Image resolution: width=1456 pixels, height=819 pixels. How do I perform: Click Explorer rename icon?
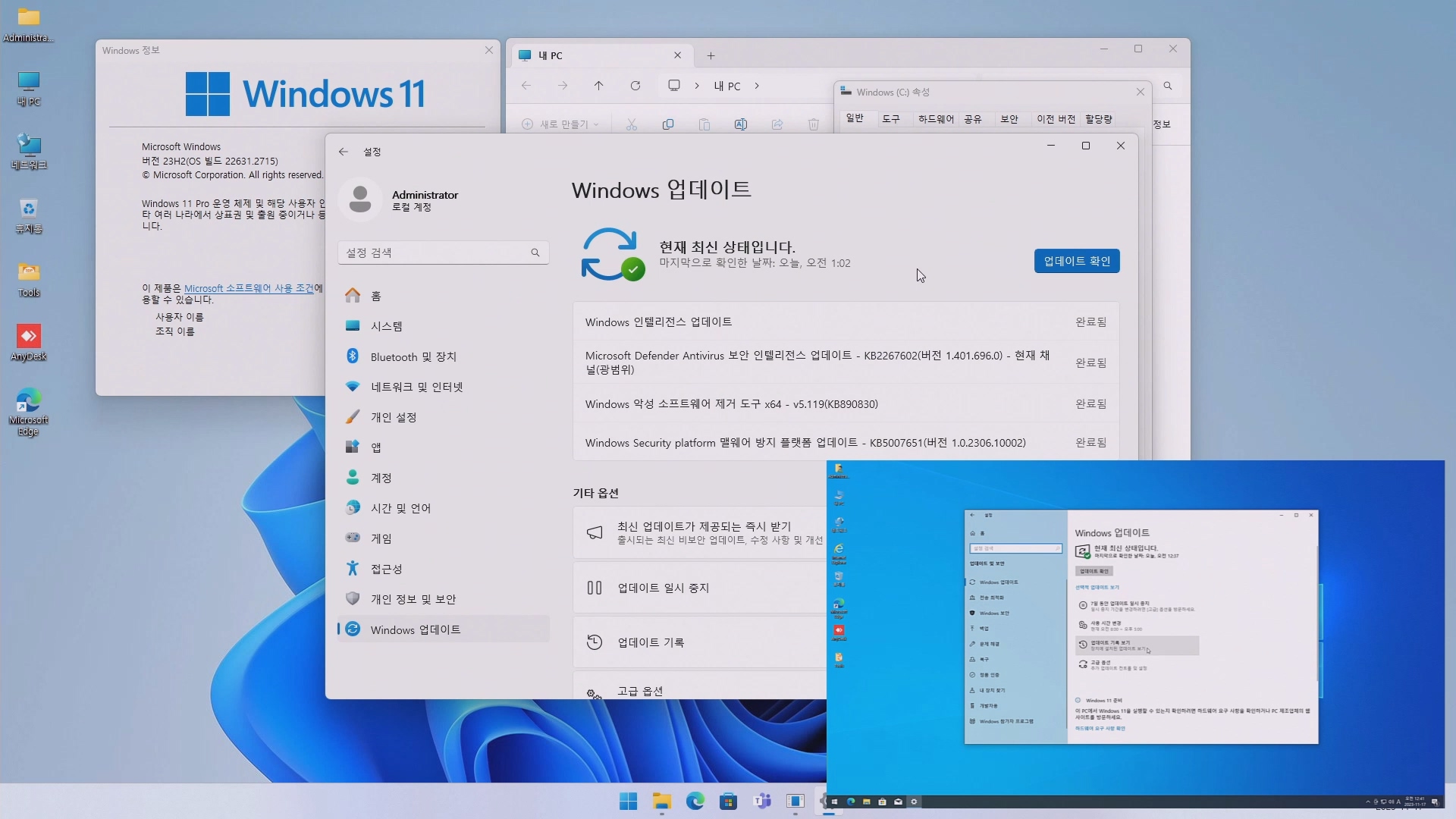pos(741,124)
